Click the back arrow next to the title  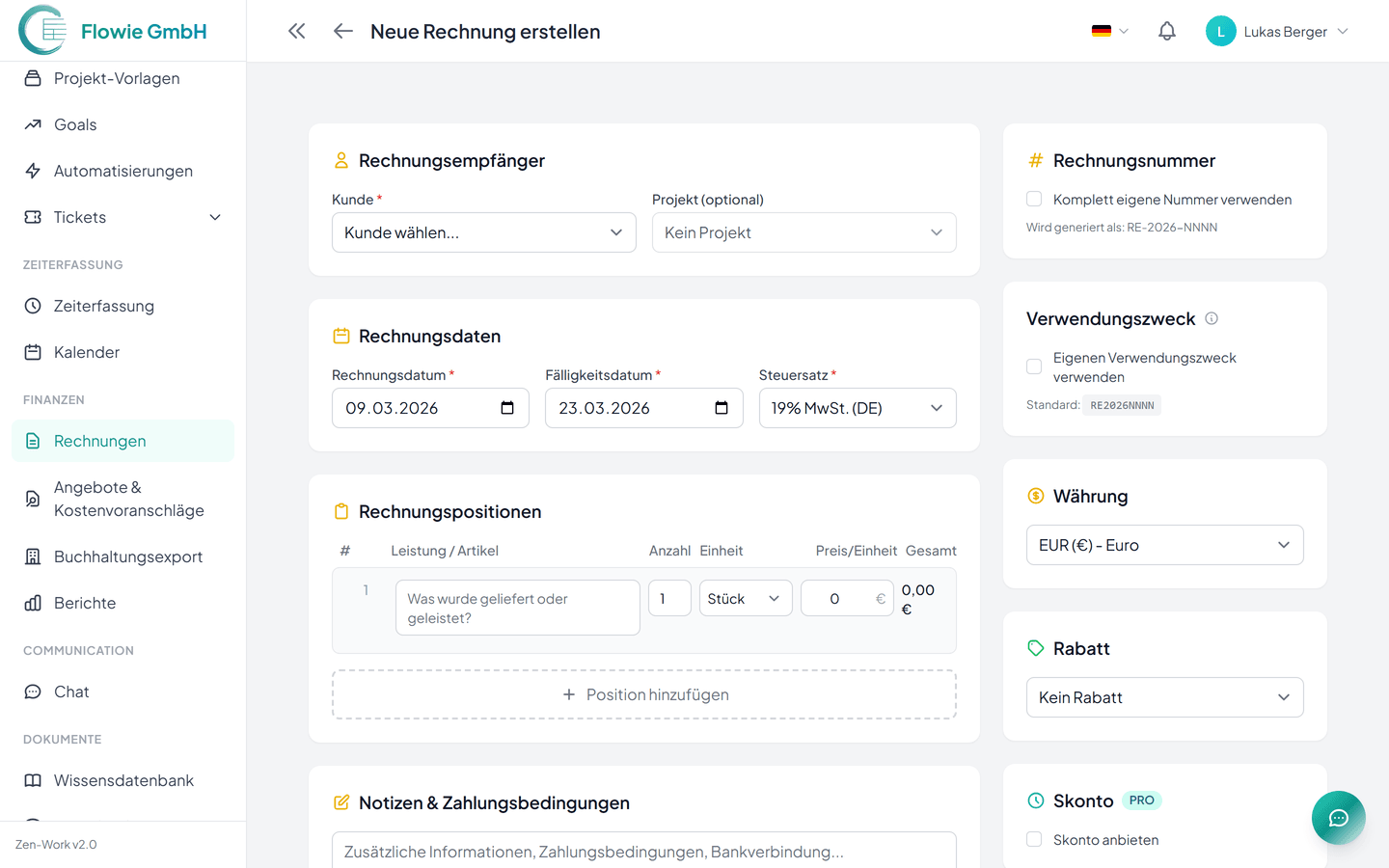[342, 31]
